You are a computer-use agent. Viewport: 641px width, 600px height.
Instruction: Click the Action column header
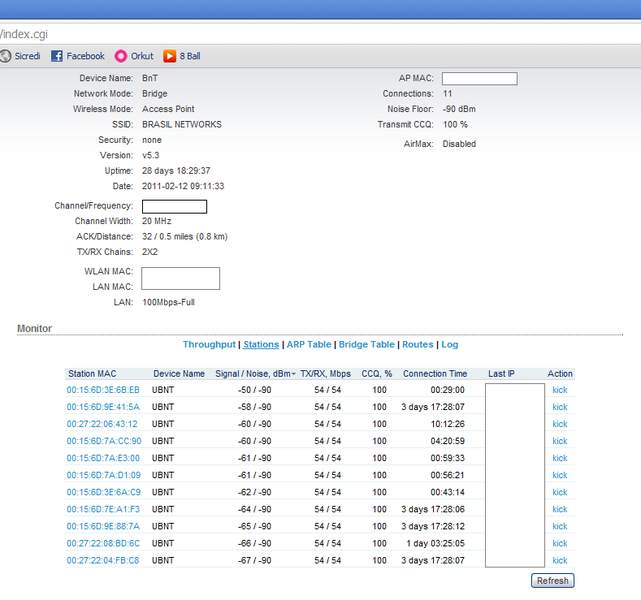coord(560,374)
